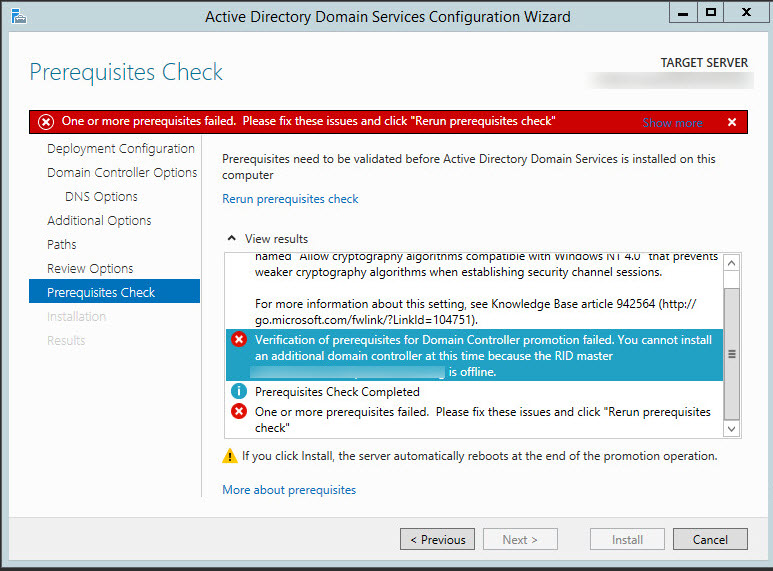This screenshot has height=571, width=773.
Task: Click the yellow warning icon about reboot
Action: (230, 456)
